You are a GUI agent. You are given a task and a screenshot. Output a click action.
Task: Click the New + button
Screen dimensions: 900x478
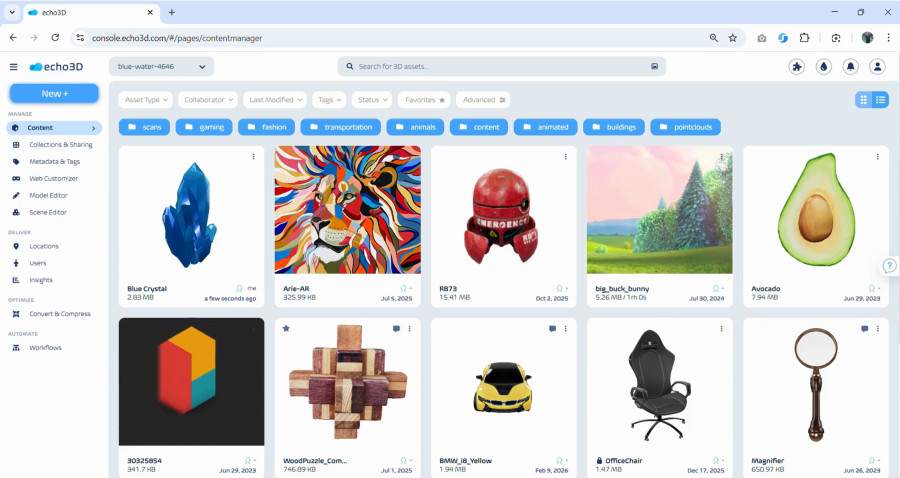[x=55, y=94]
